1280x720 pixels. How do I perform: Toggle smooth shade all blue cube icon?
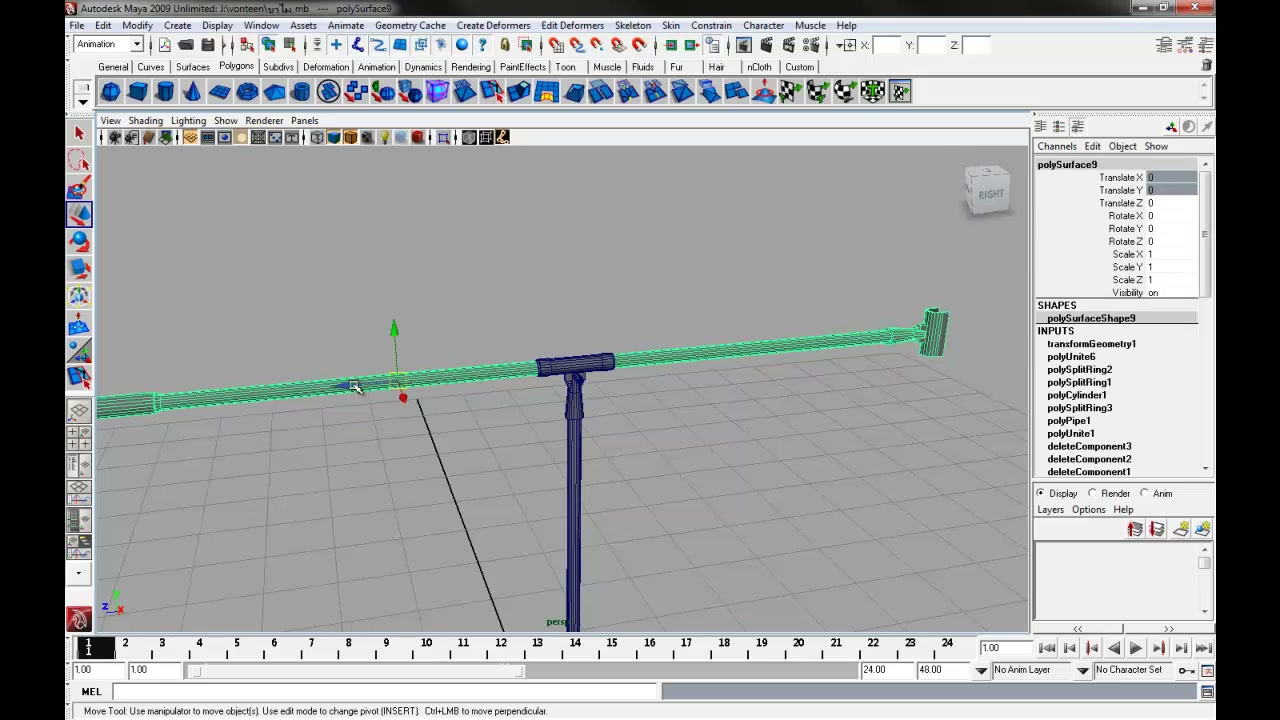(334, 137)
